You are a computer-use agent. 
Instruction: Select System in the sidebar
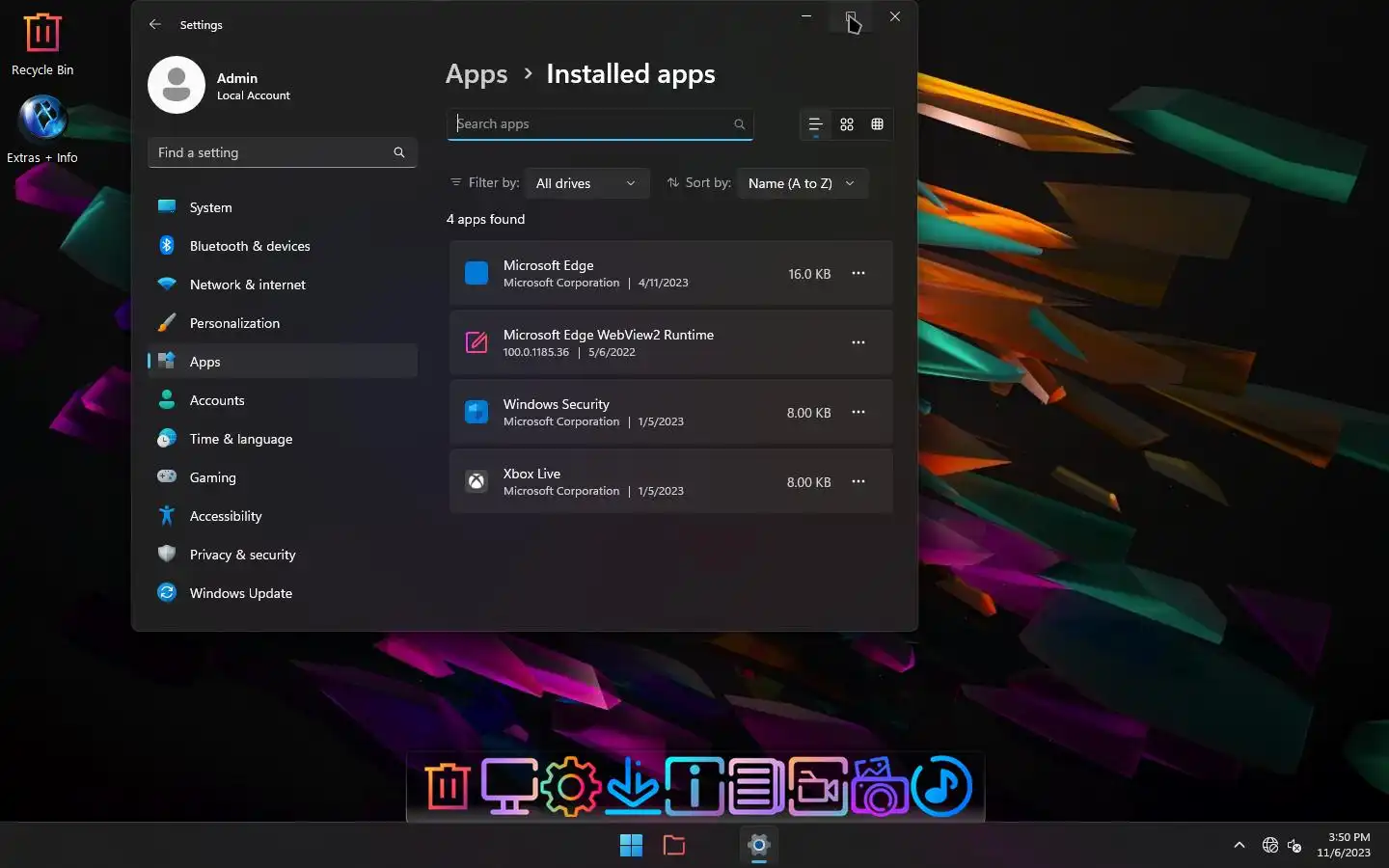(283, 207)
